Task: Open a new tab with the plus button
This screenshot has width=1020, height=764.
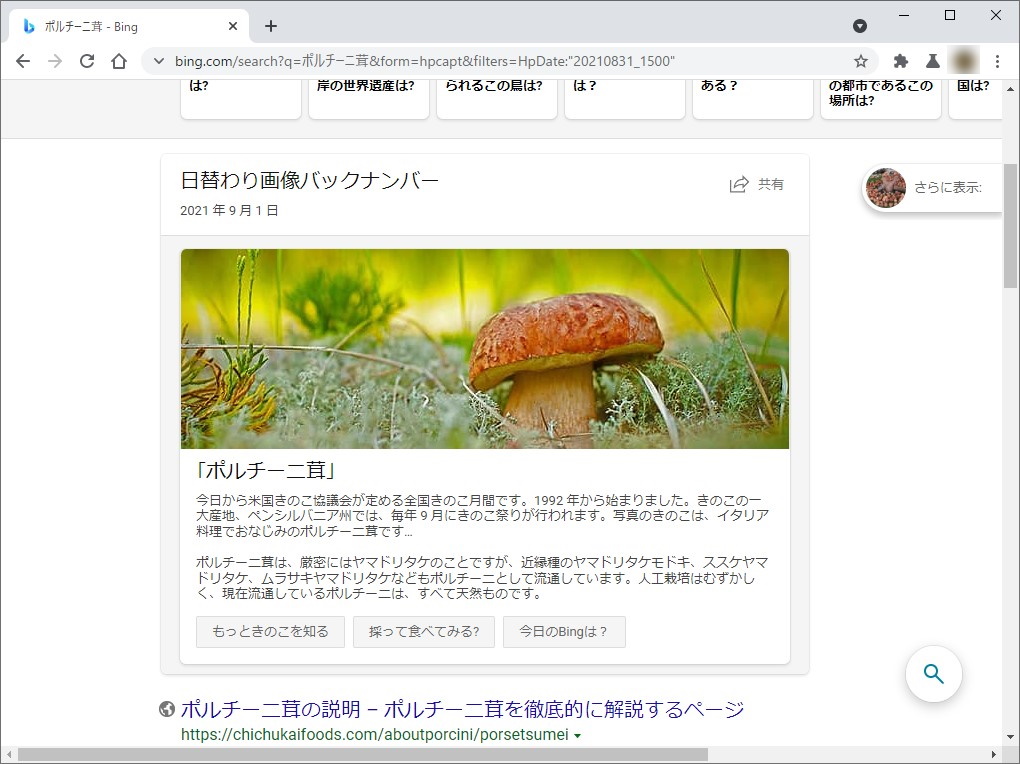Action: coord(271,25)
